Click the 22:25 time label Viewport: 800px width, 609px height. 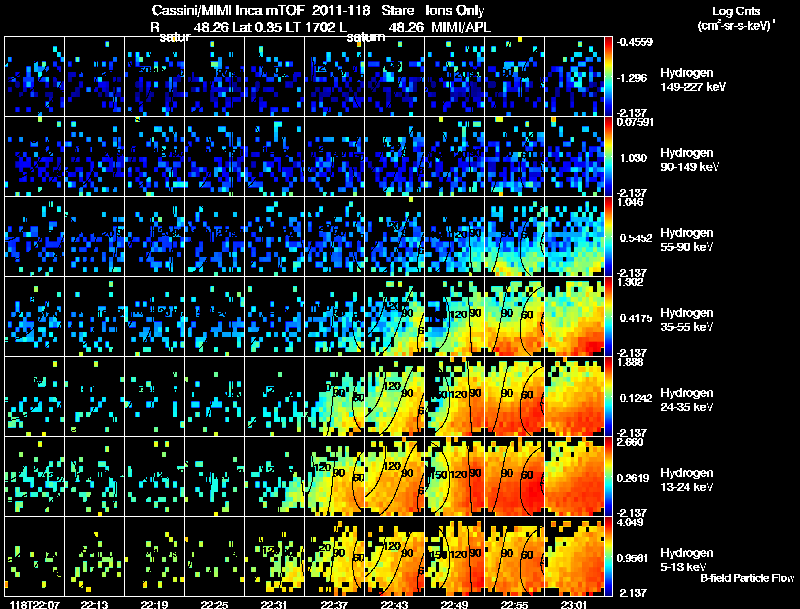pos(214,604)
